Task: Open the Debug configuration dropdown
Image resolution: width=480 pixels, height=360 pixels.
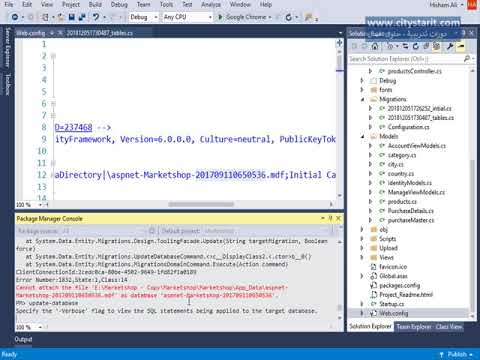Action: click(144, 17)
